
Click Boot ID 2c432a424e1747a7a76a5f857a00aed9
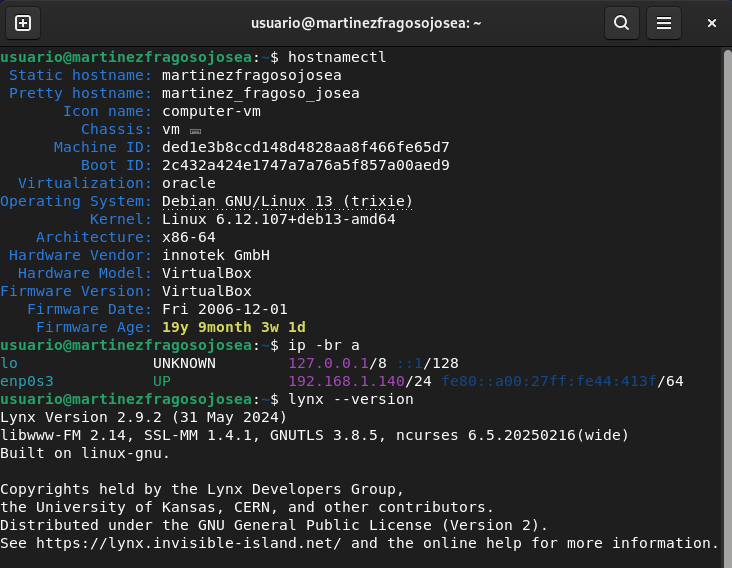[306, 165]
